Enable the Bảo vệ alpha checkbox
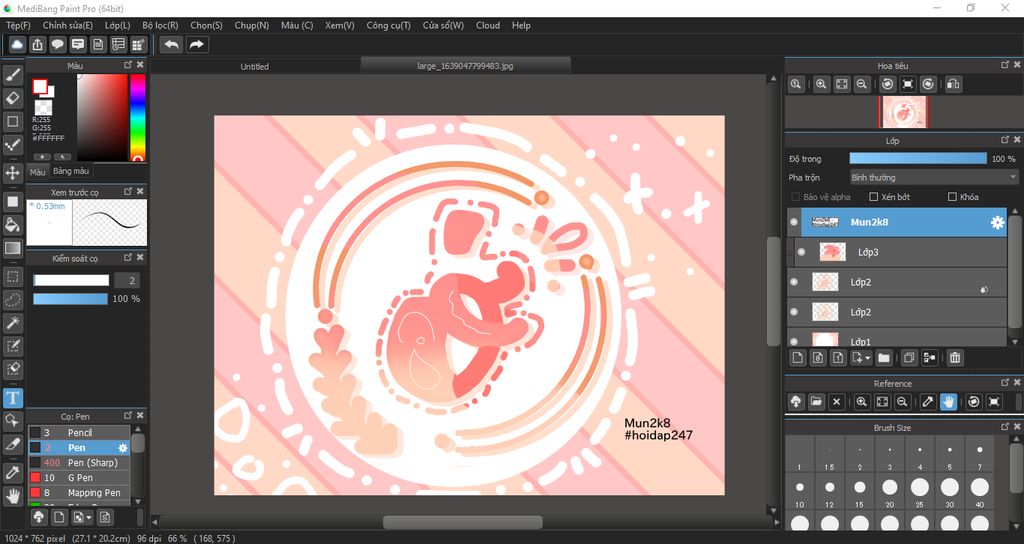The height and width of the screenshot is (544, 1024). [795, 197]
